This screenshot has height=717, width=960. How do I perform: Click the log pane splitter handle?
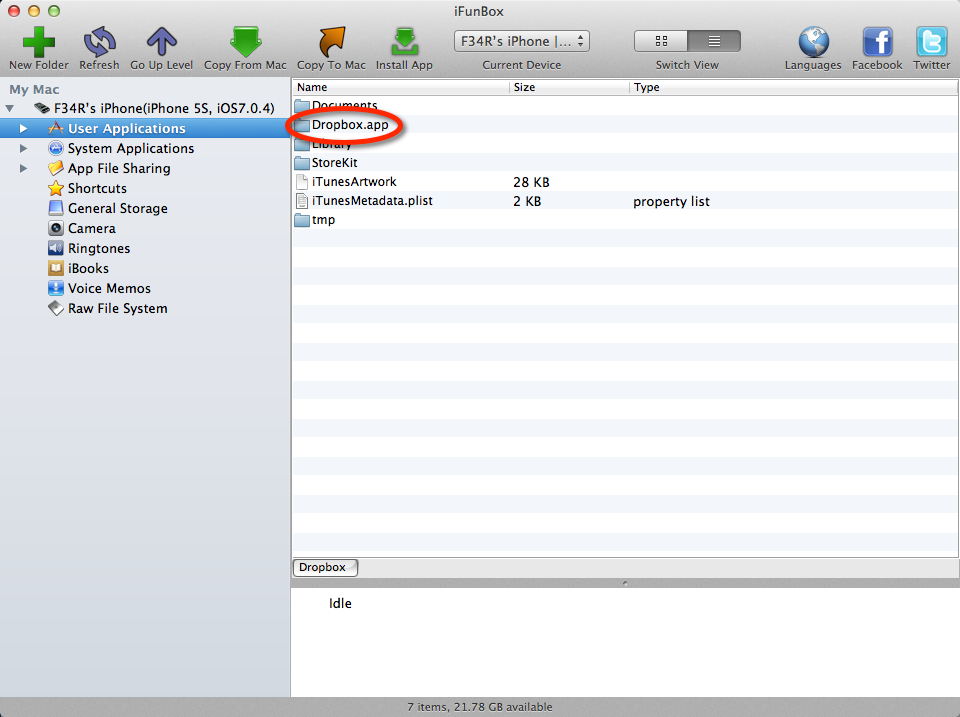625,583
